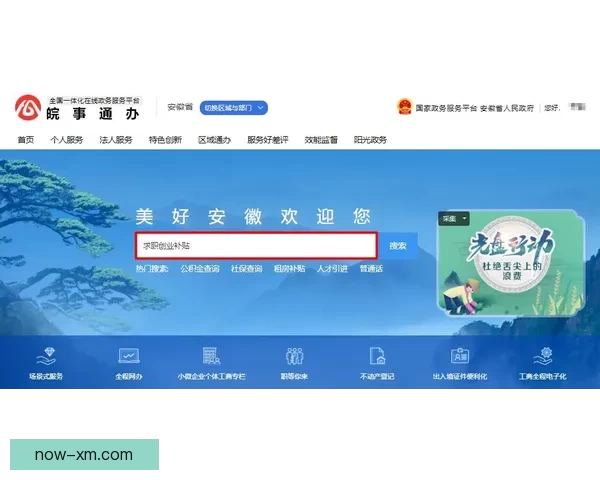Open the 阳光政务 menu item

click(370, 140)
